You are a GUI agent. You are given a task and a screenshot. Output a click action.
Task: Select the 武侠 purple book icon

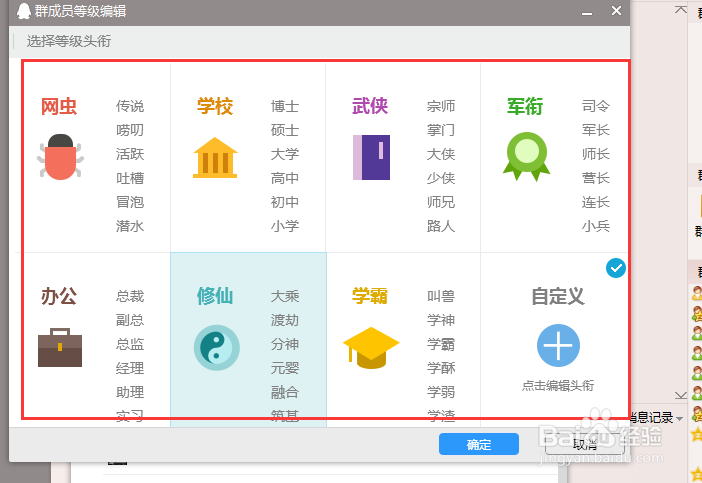(371, 157)
